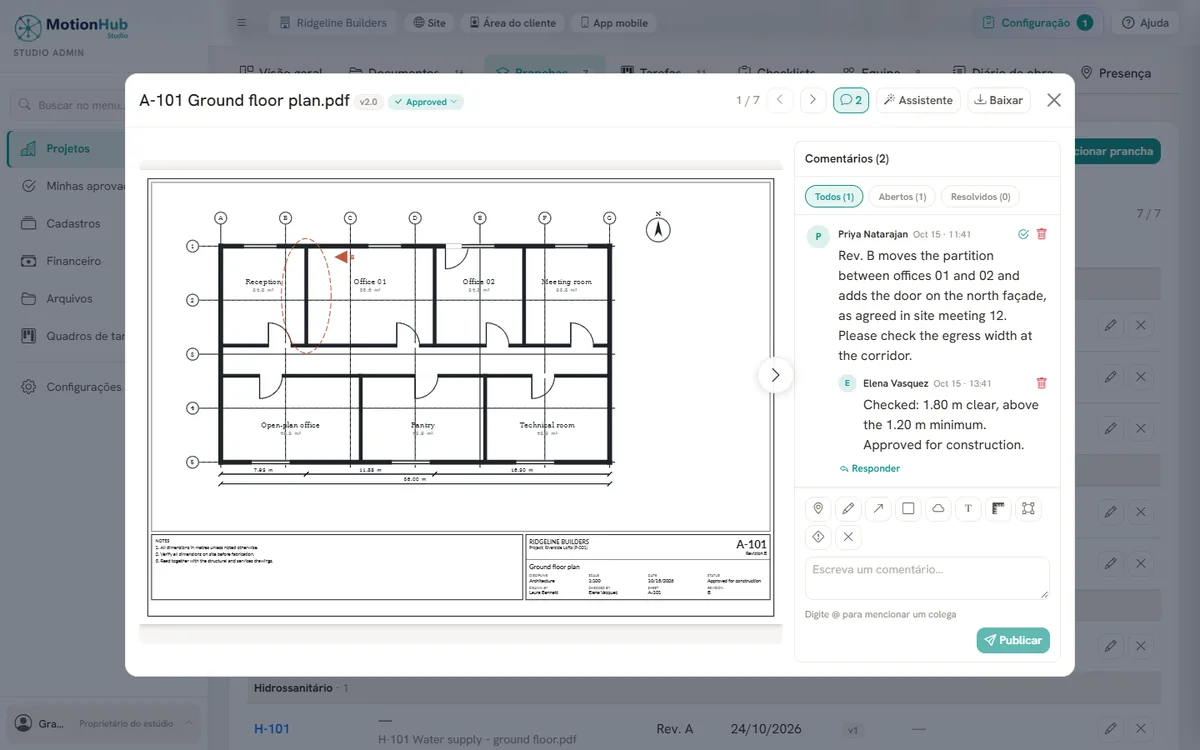Open Arquivos in the sidebar
The width and height of the screenshot is (1200, 750).
point(69,299)
